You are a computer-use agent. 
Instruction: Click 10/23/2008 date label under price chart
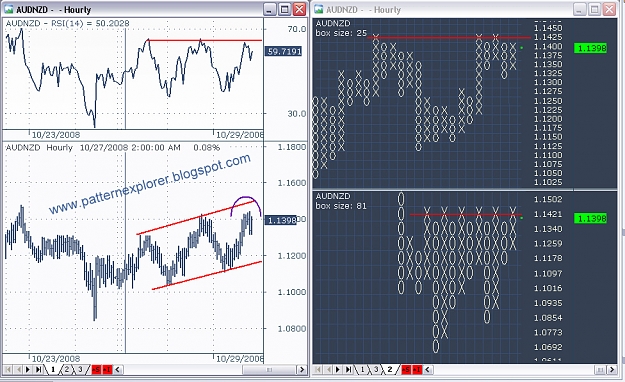coord(55,358)
